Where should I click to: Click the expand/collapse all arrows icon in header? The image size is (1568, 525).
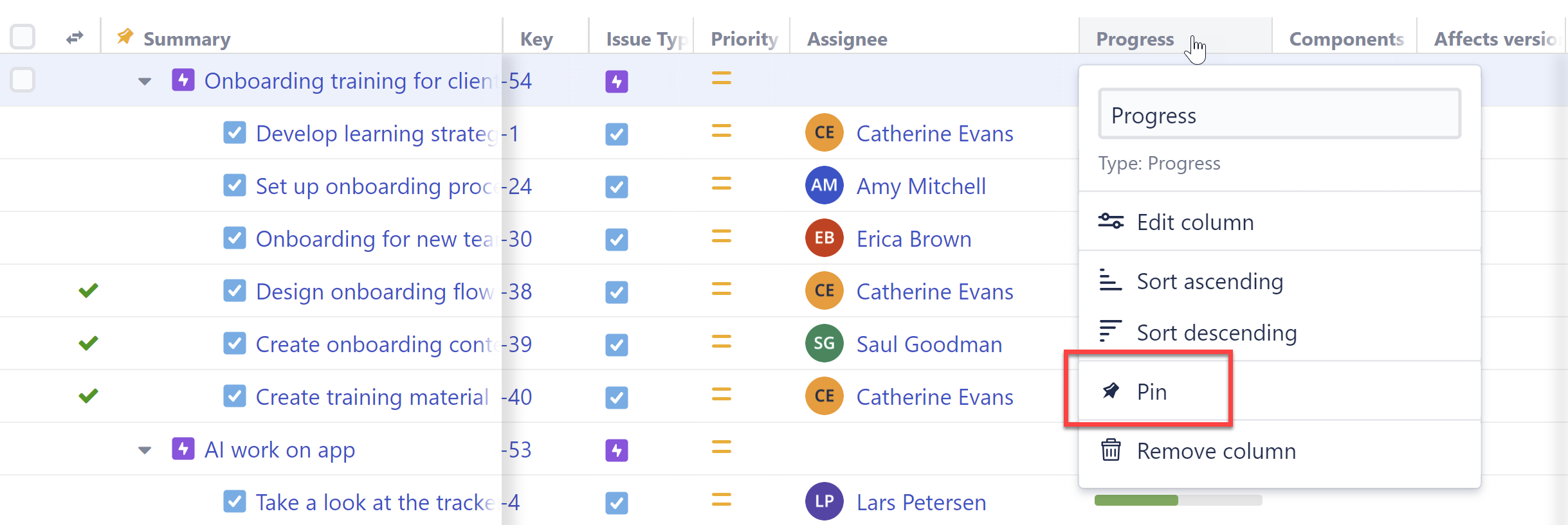click(75, 38)
